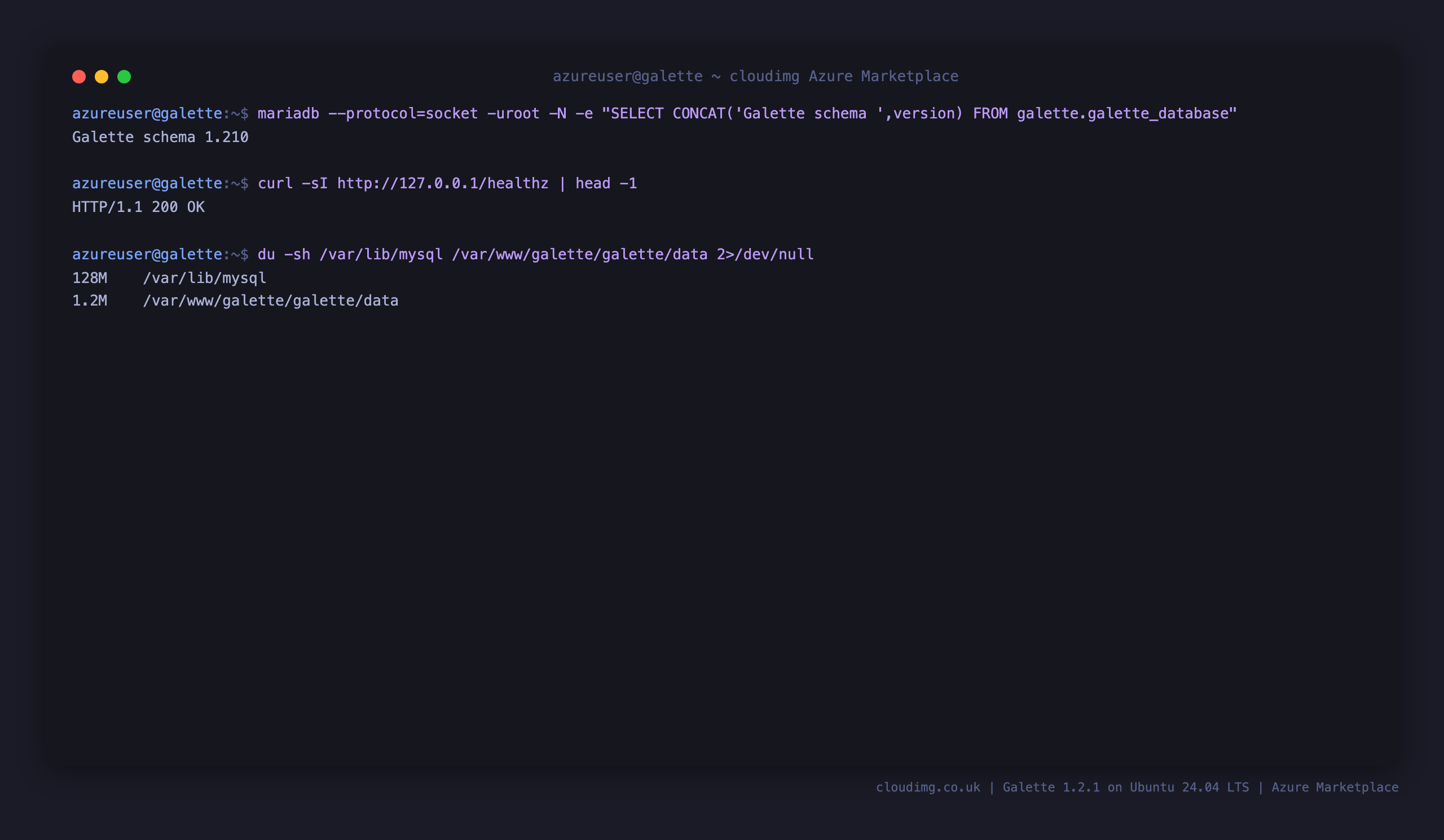This screenshot has width=1444, height=840.
Task: Click the green maximize window dot
Action: click(124, 77)
